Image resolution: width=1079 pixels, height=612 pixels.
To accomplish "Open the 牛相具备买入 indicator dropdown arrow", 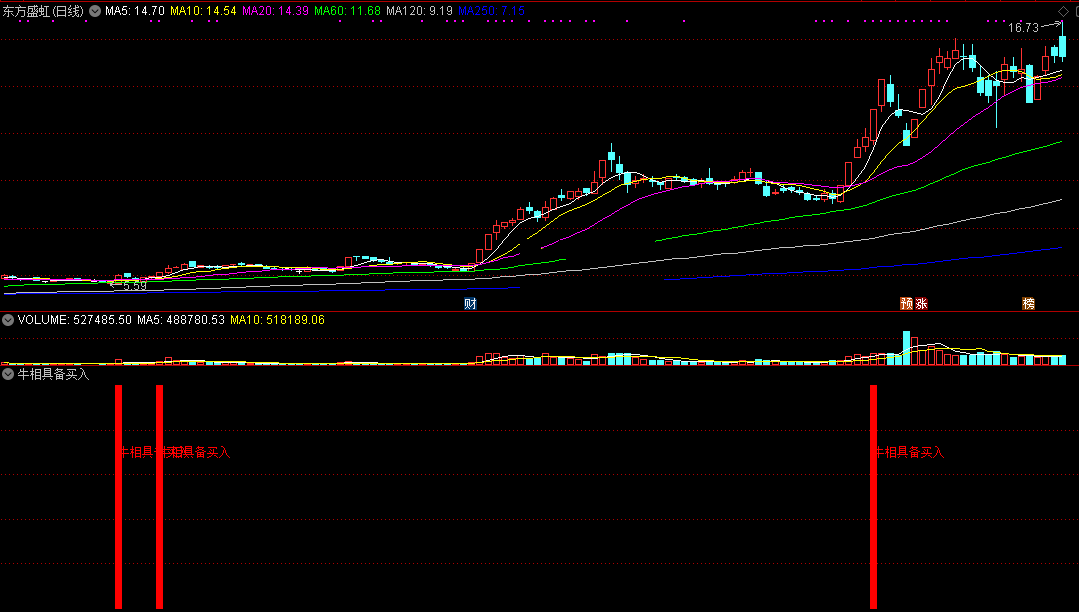I will [x=8, y=374].
